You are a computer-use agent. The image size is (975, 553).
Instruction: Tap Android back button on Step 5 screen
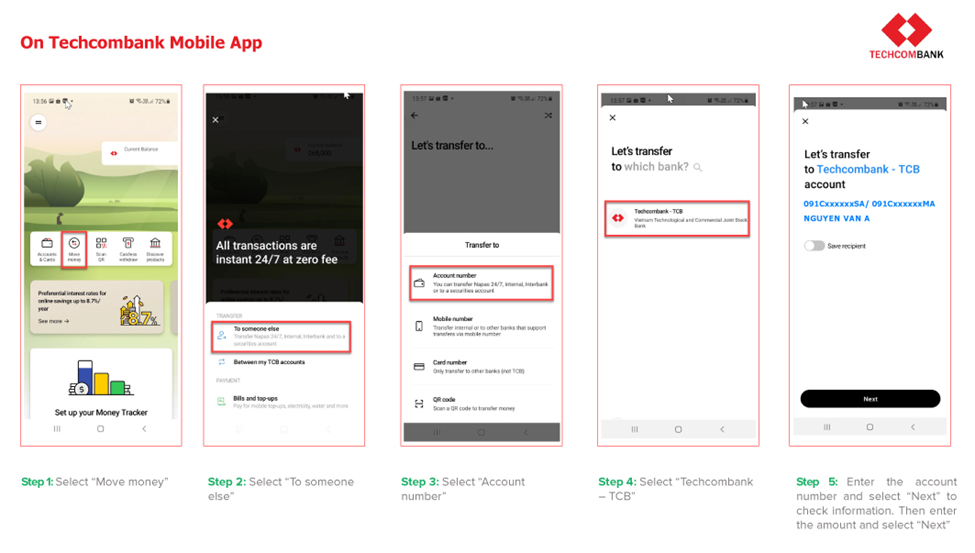pos(913,427)
